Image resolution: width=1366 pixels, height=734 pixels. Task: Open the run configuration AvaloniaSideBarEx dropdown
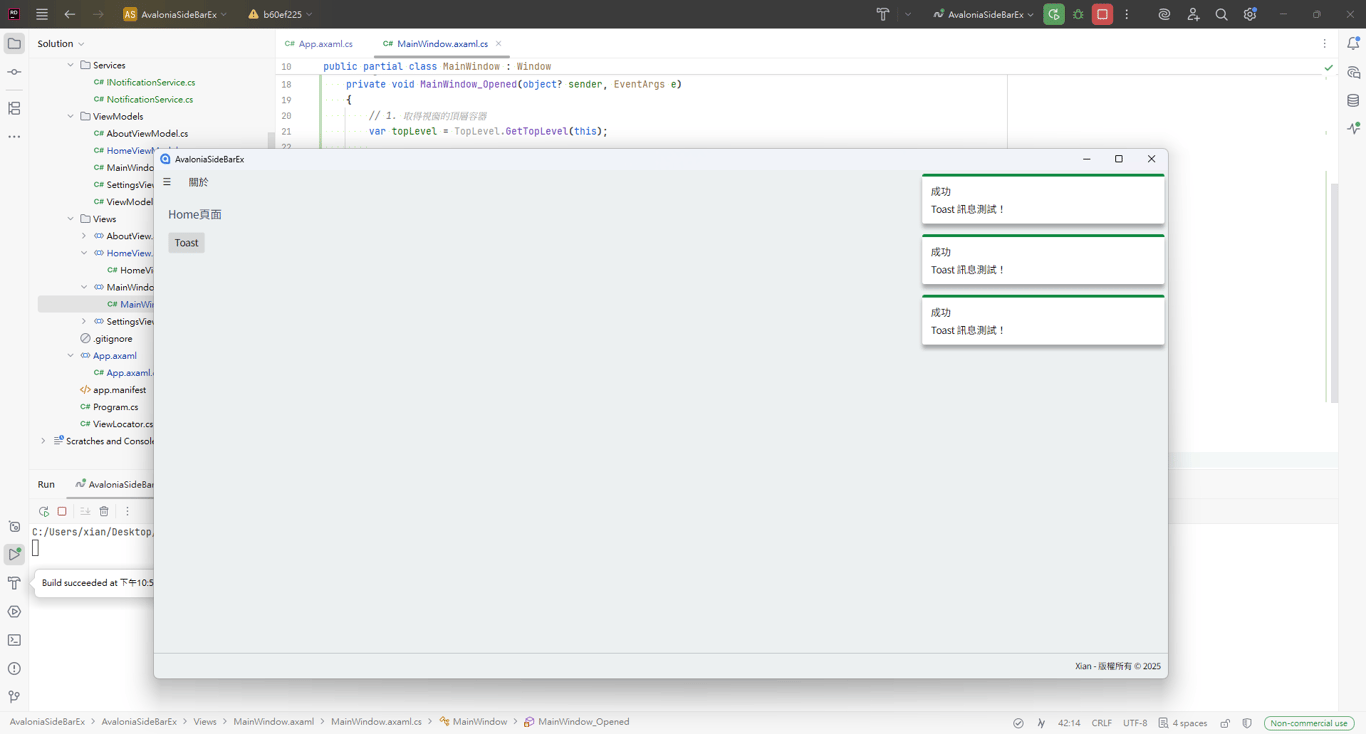tap(983, 15)
